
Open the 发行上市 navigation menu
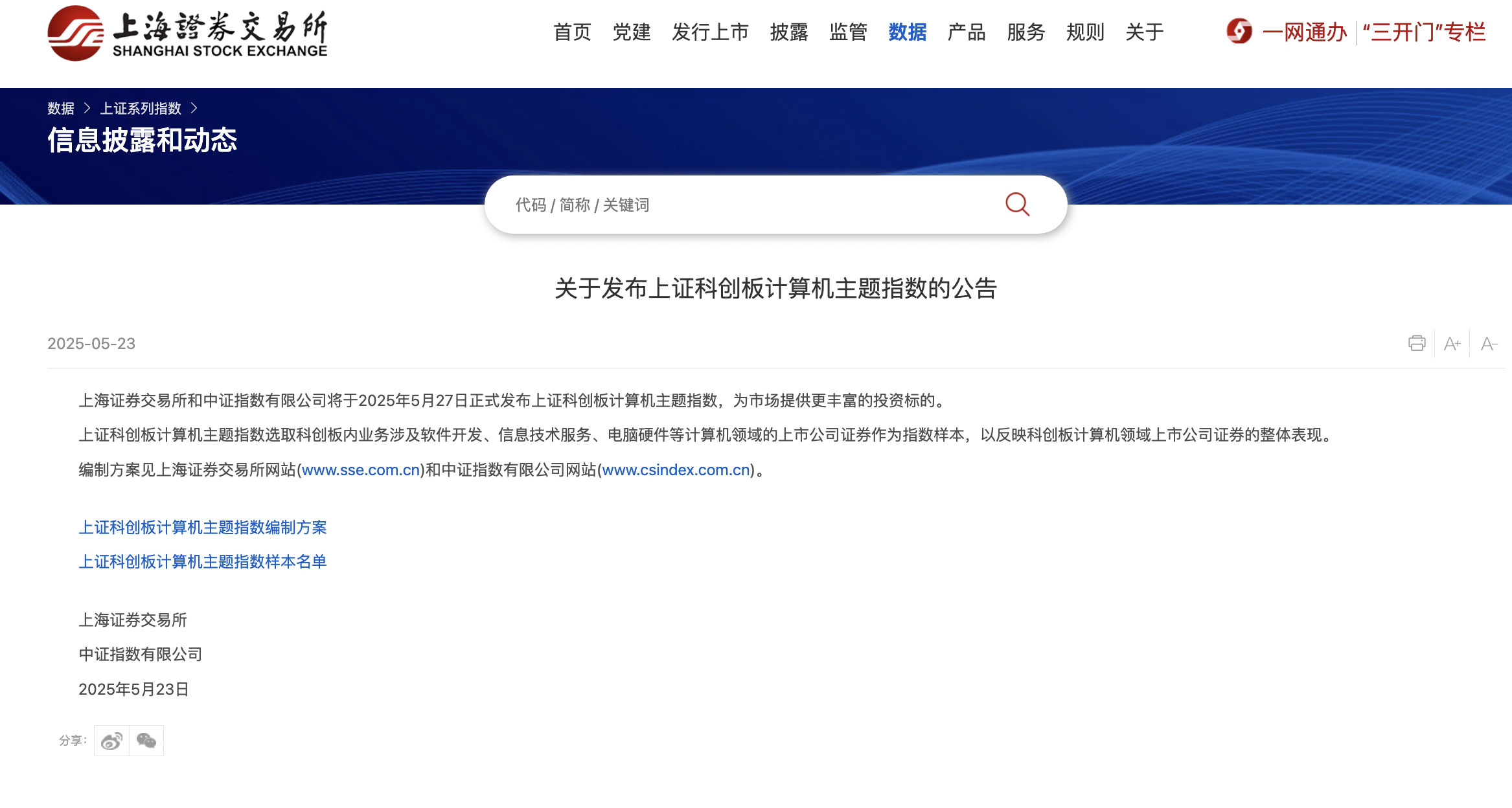pos(710,32)
